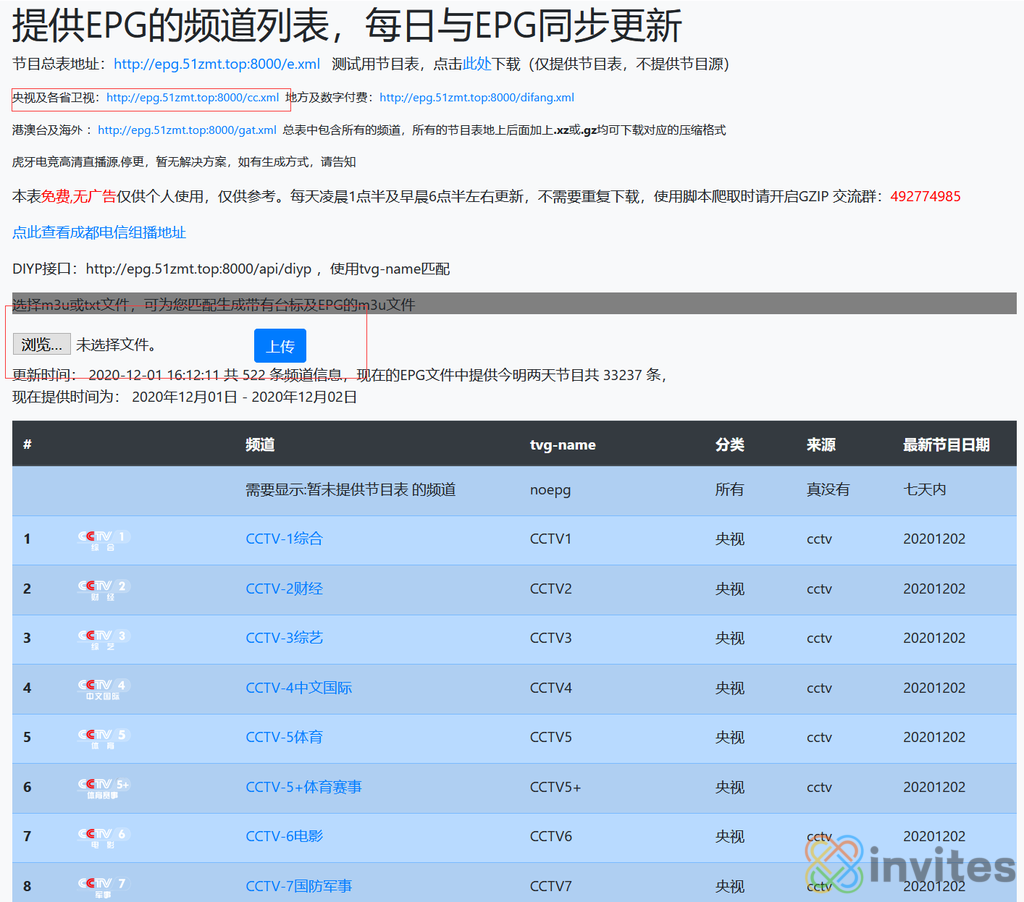Open 点此查看成都电信组播地址 link
The width and height of the screenshot is (1024, 902).
[99, 233]
